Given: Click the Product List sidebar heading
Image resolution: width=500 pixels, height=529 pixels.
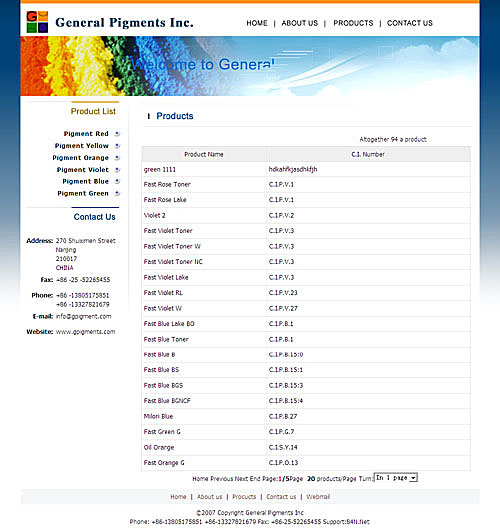Looking at the screenshot, I should point(93,111).
